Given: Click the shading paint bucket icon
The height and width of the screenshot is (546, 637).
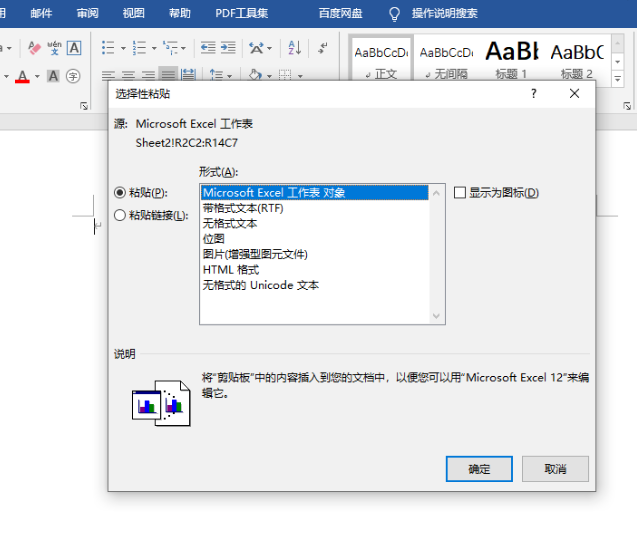Looking at the screenshot, I should (x=256, y=76).
